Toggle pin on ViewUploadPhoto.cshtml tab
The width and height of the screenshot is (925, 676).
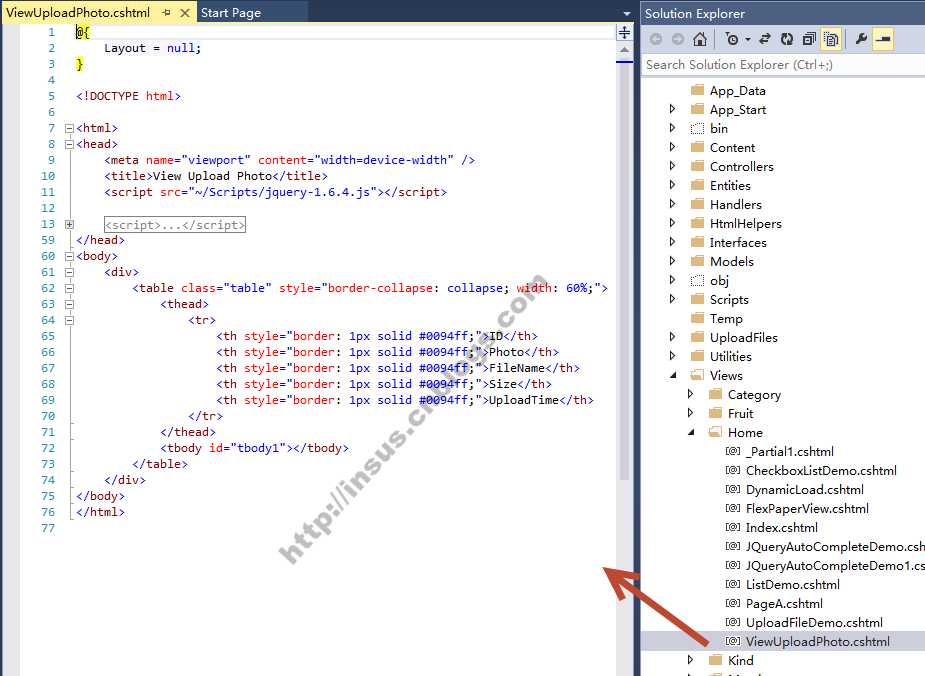click(x=166, y=12)
